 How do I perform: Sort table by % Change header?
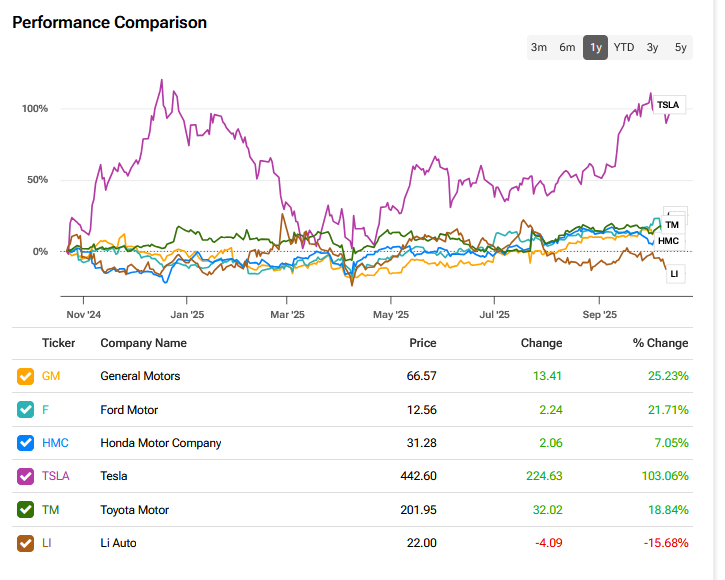pyautogui.click(x=660, y=343)
